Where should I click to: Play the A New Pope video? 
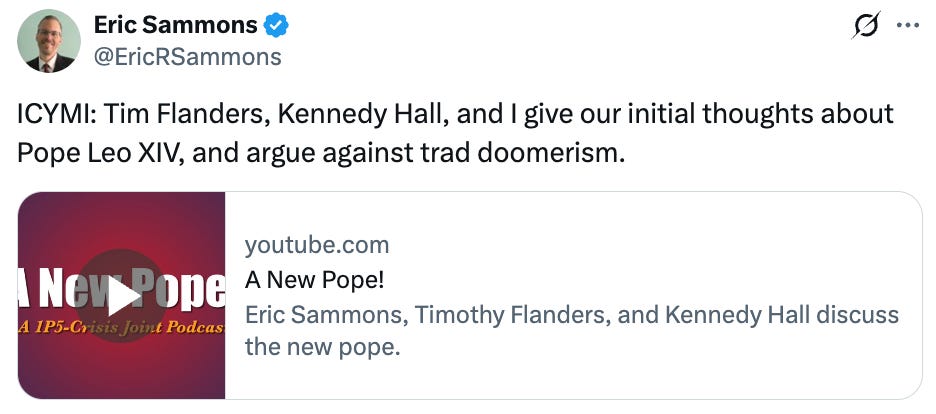point(121,296)
